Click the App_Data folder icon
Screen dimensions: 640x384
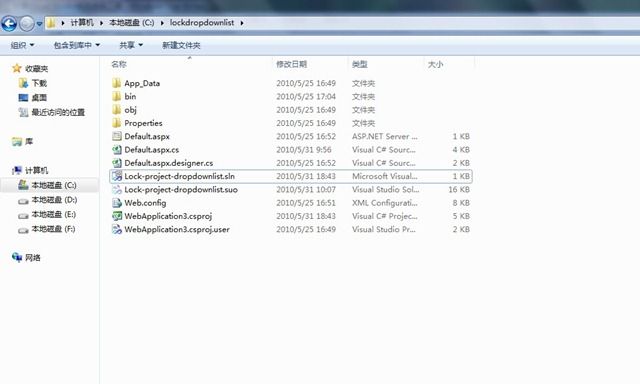click(x=117, y=83)
